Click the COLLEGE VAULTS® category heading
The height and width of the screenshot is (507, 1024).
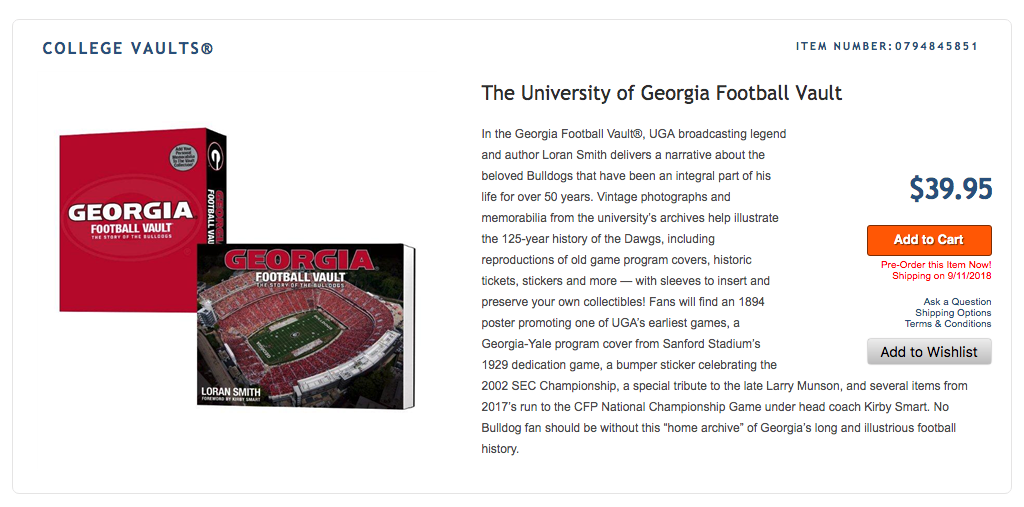coord(128,48)
